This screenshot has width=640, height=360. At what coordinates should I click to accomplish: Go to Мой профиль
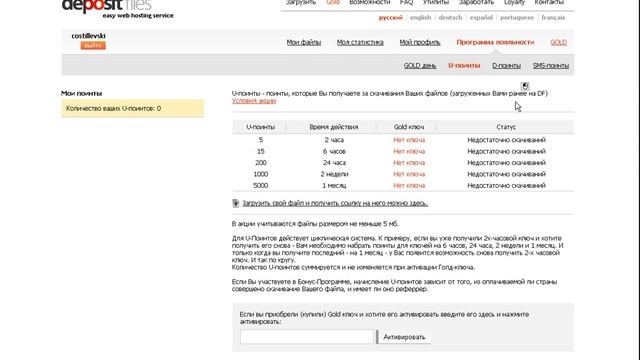(x=420, y=42)
